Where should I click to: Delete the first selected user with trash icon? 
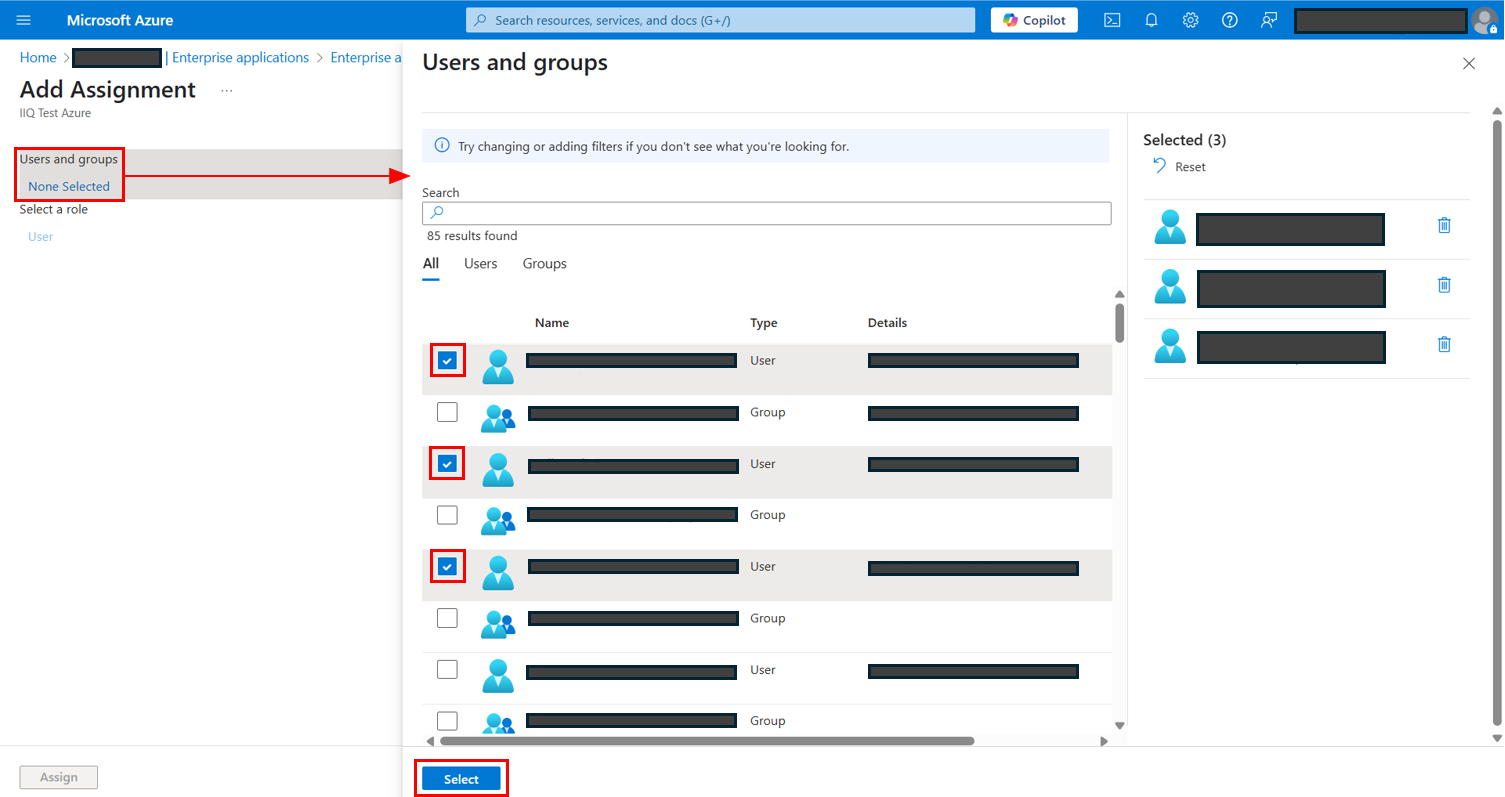click(1443, 226)
